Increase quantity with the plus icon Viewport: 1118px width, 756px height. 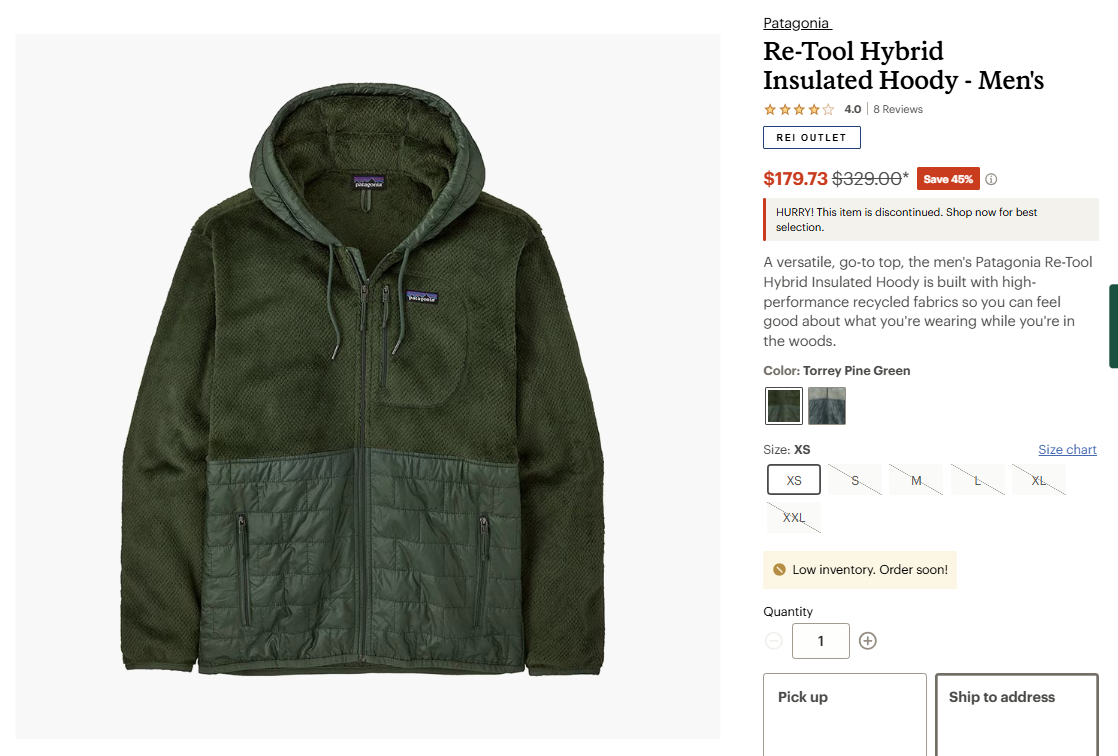[x=867, y=640]
